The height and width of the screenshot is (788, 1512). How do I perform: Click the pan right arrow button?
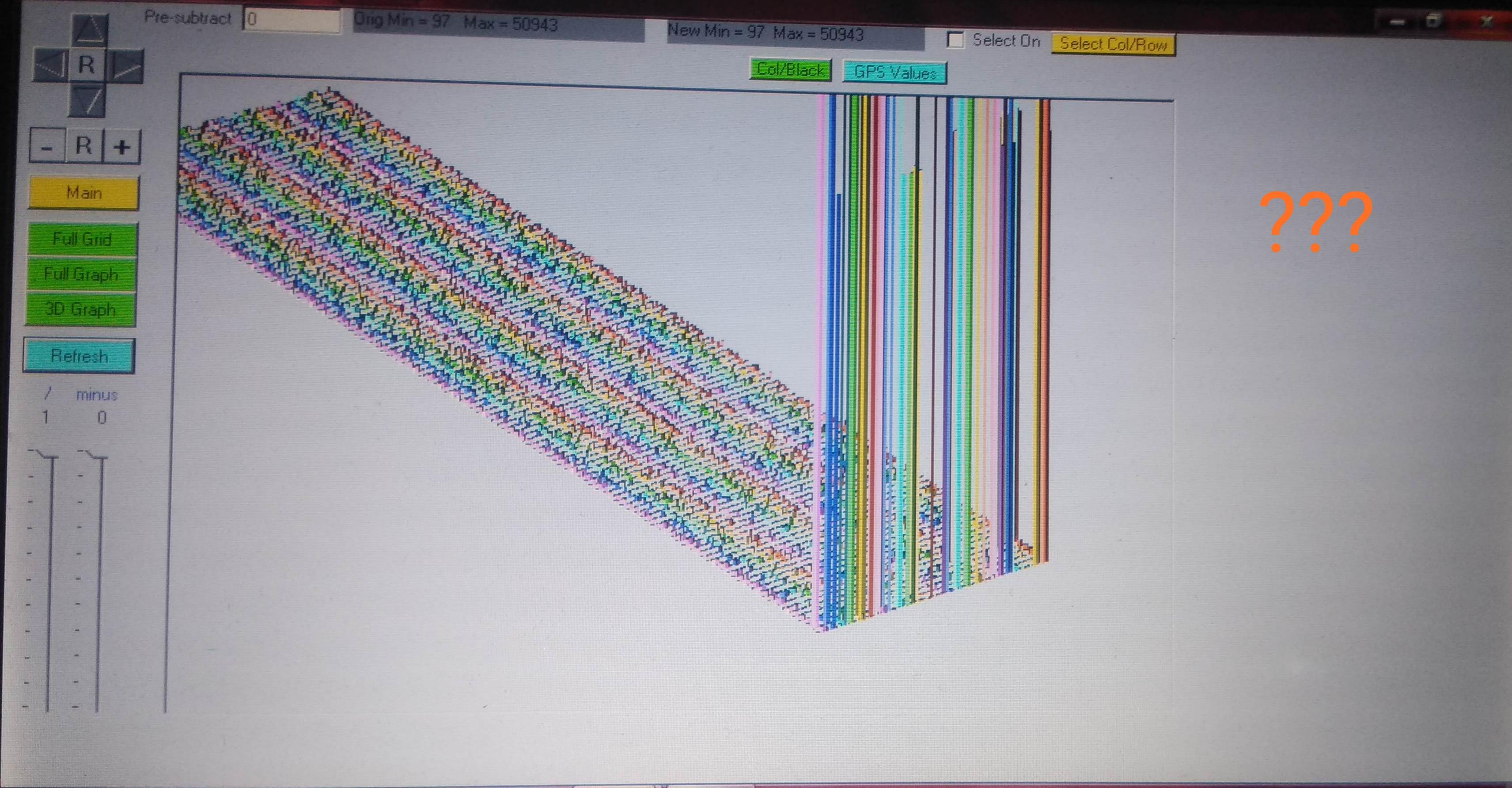[x=126, y=67]
